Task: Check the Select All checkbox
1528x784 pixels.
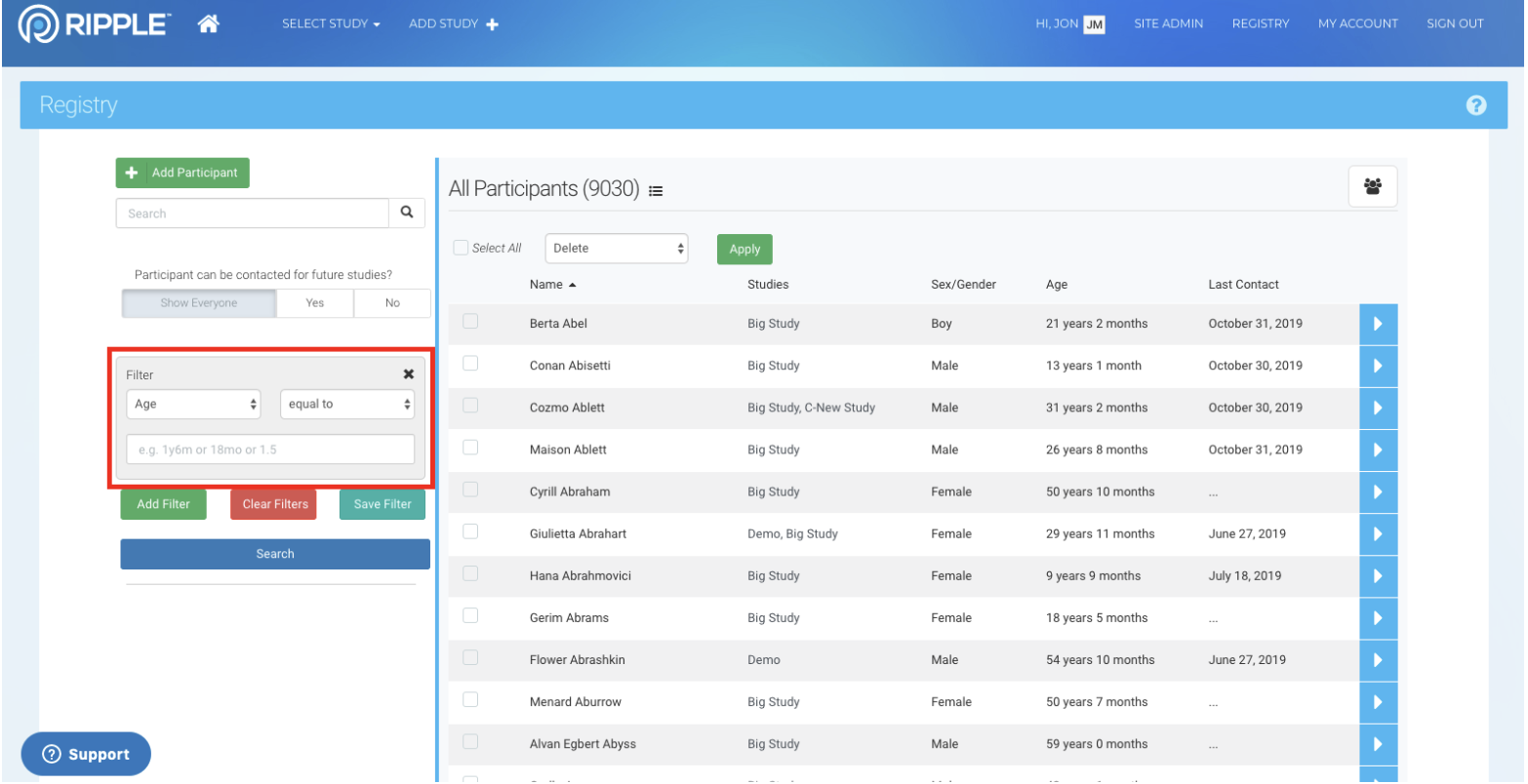Action: click(x=461, y=248)
